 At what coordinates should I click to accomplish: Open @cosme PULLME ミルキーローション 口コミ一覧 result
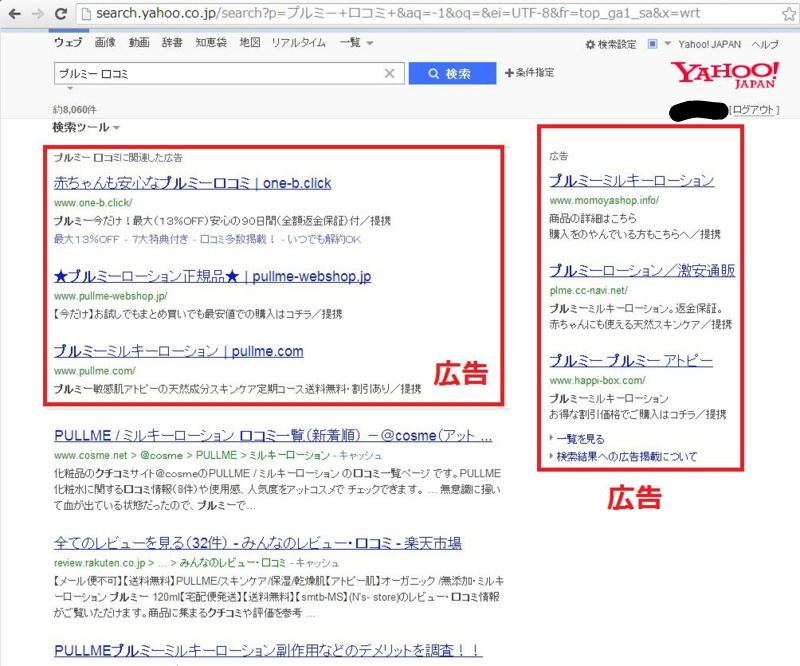click(x=273, y=436)
